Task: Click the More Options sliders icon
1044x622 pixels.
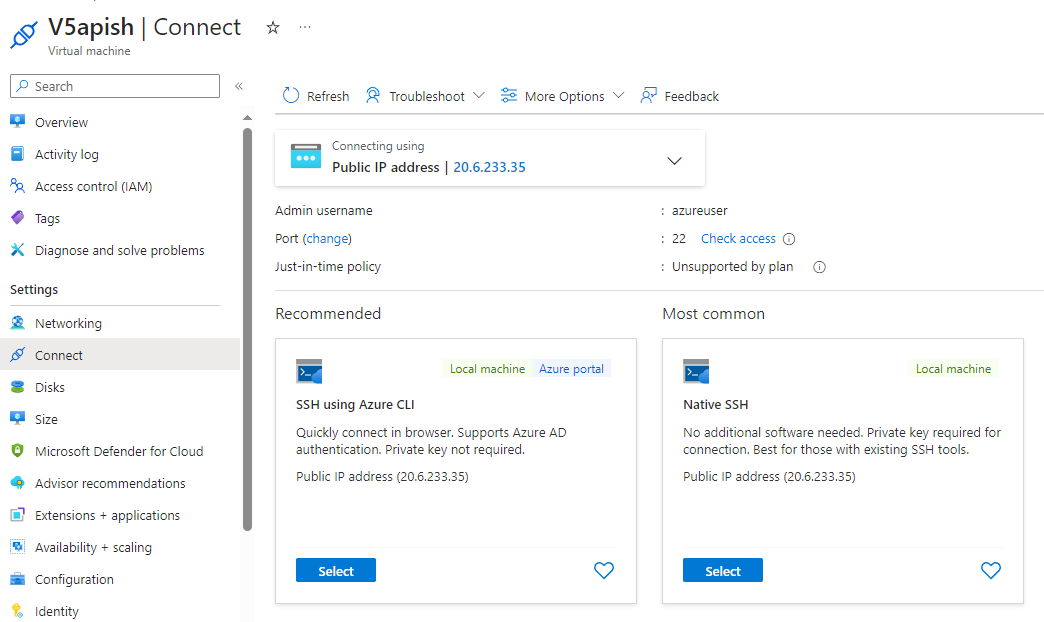Action: 509,96
